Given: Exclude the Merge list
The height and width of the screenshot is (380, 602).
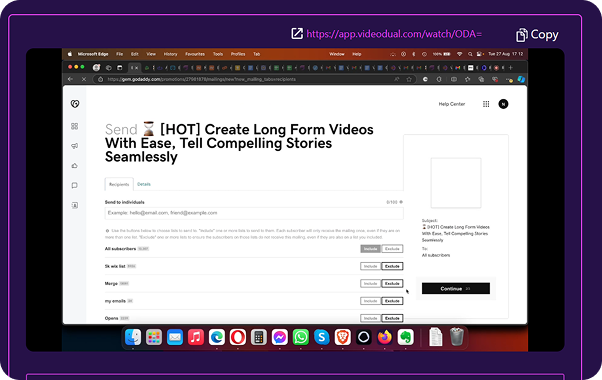Looking at the screenshot, I should [x=392, y=283].
